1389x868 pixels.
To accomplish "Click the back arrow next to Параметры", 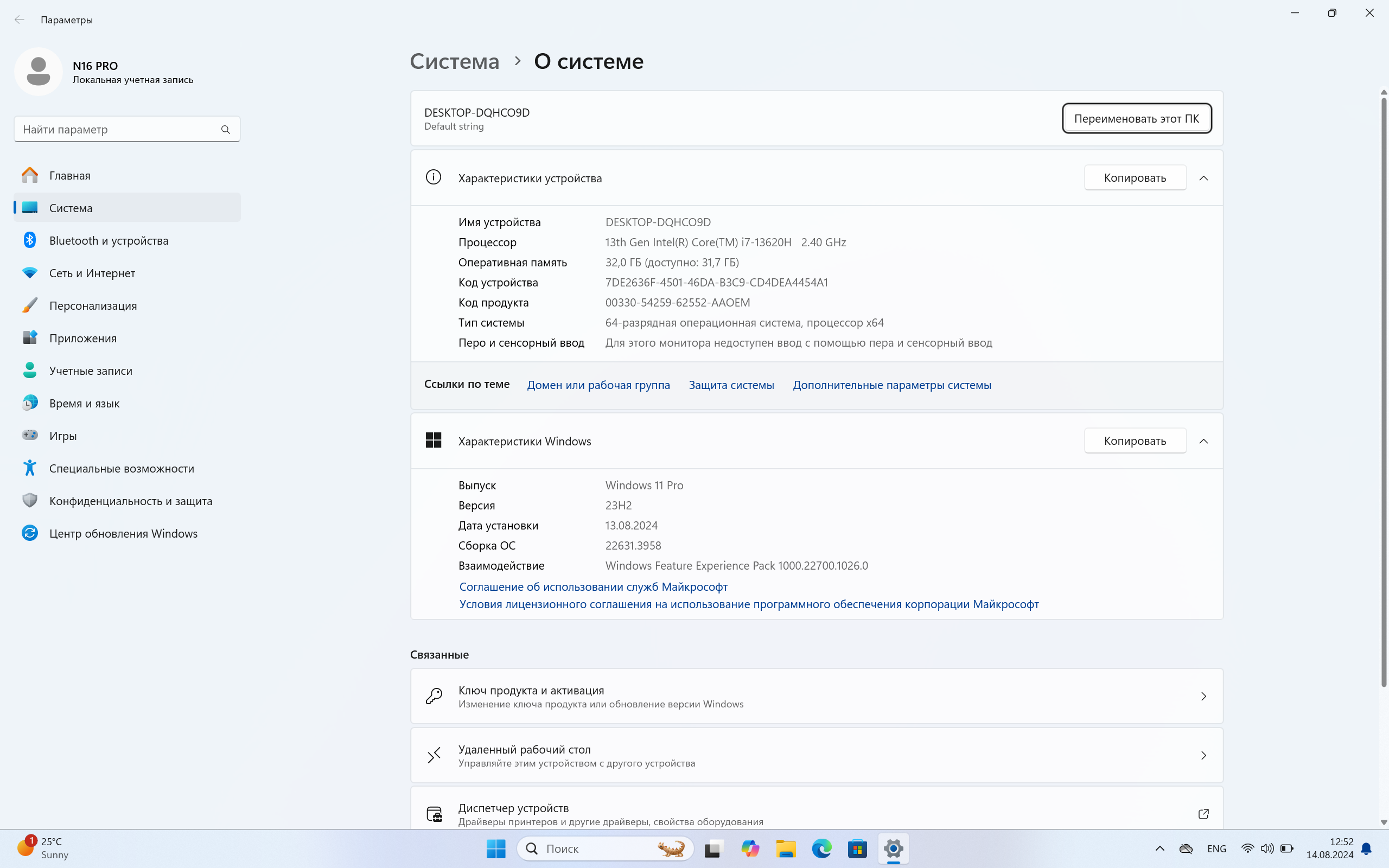I will 20,20.
